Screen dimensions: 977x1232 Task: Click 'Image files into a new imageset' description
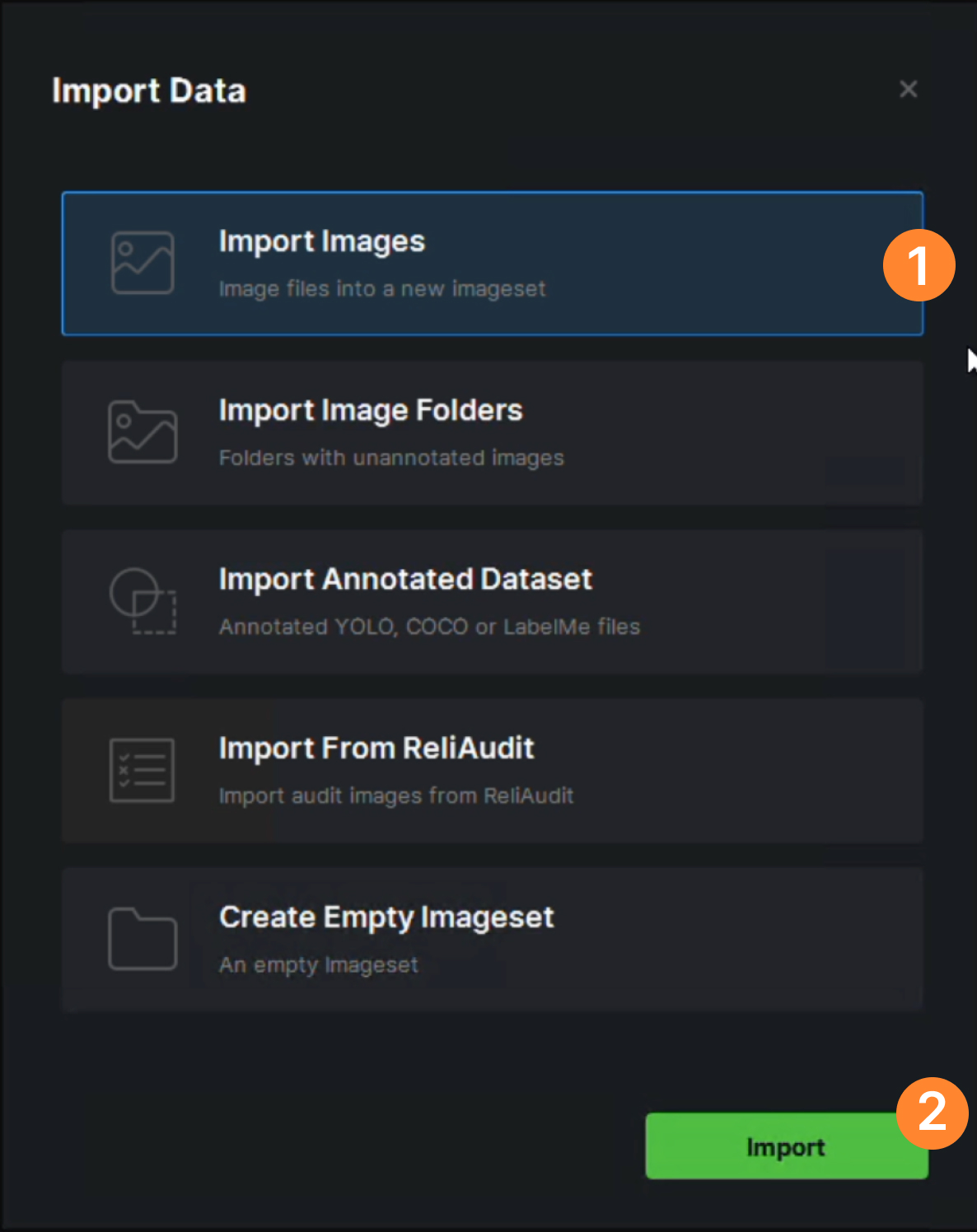[x=382, y=289]
